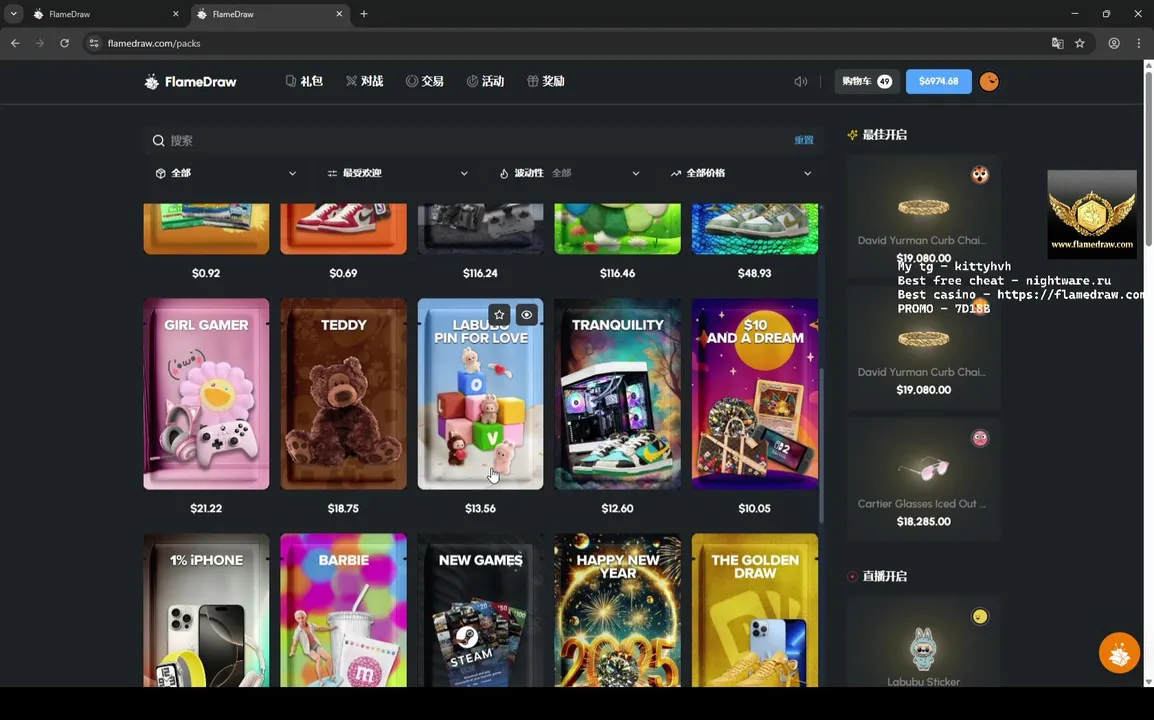Open the 1% iPhone pack
1154x720 pixels.
pyautogui.click(x=206, y=610)
